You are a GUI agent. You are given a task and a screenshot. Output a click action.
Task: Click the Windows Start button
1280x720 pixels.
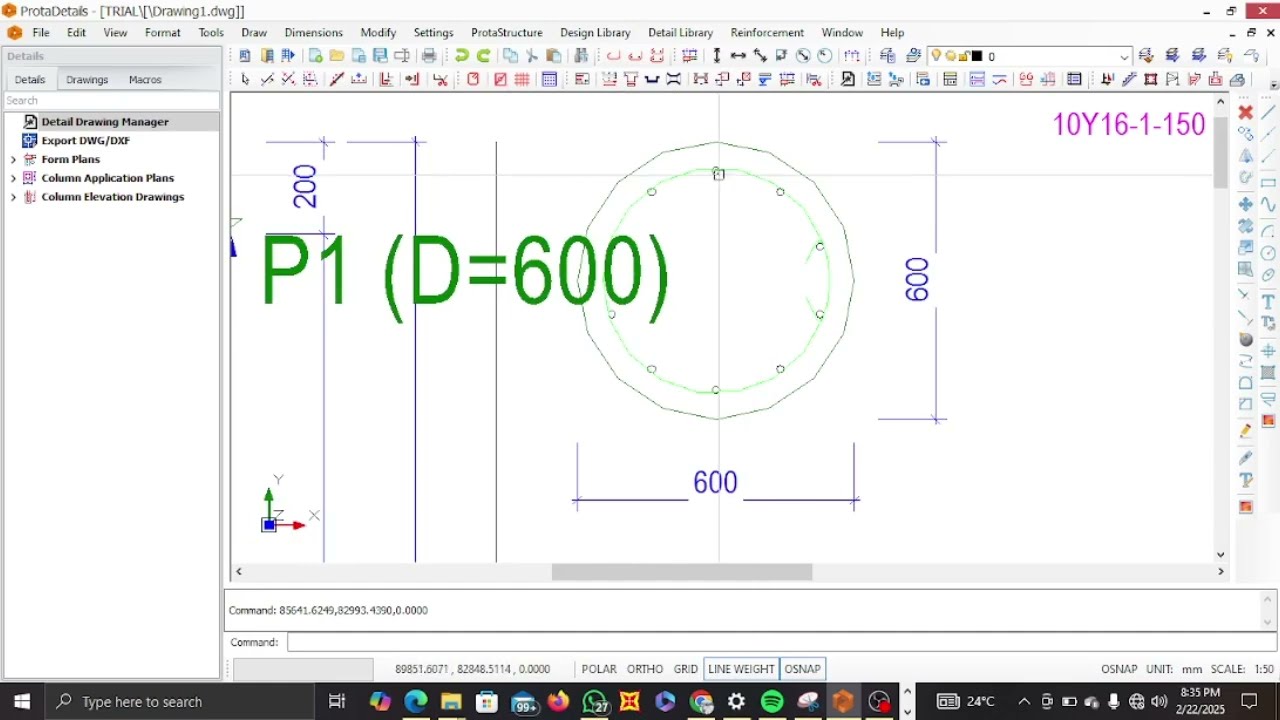[x=22, y=702]
